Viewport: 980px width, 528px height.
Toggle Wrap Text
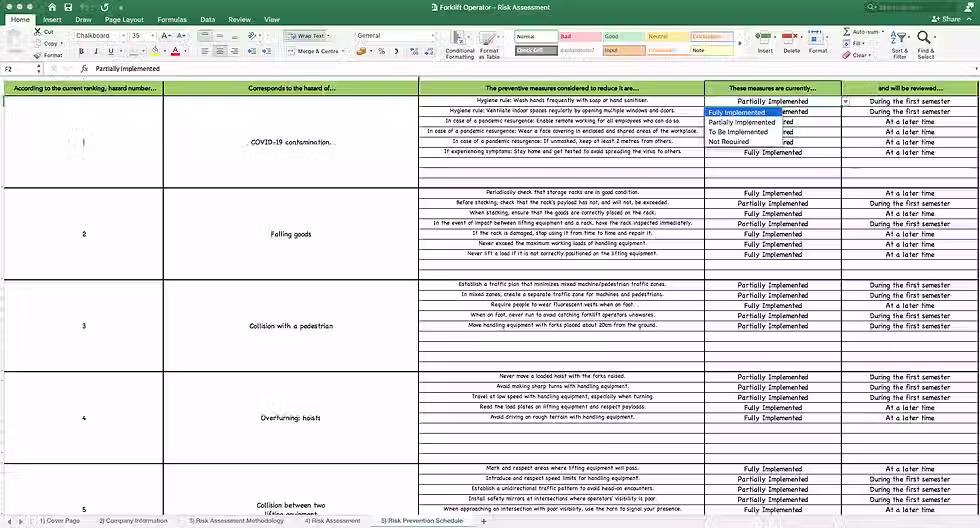306,36
